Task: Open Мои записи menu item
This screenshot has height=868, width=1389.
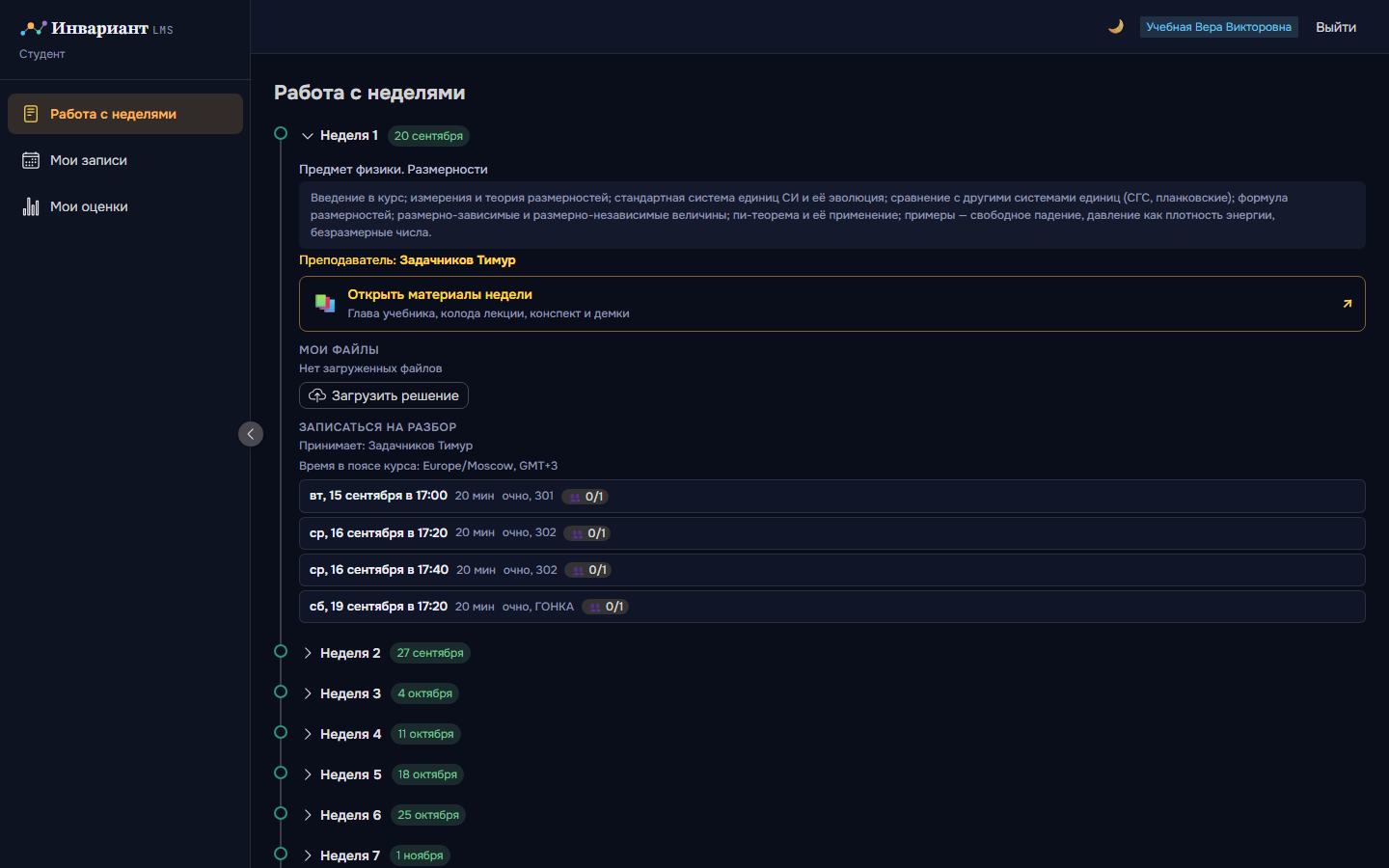Action: tap(125, 160)
